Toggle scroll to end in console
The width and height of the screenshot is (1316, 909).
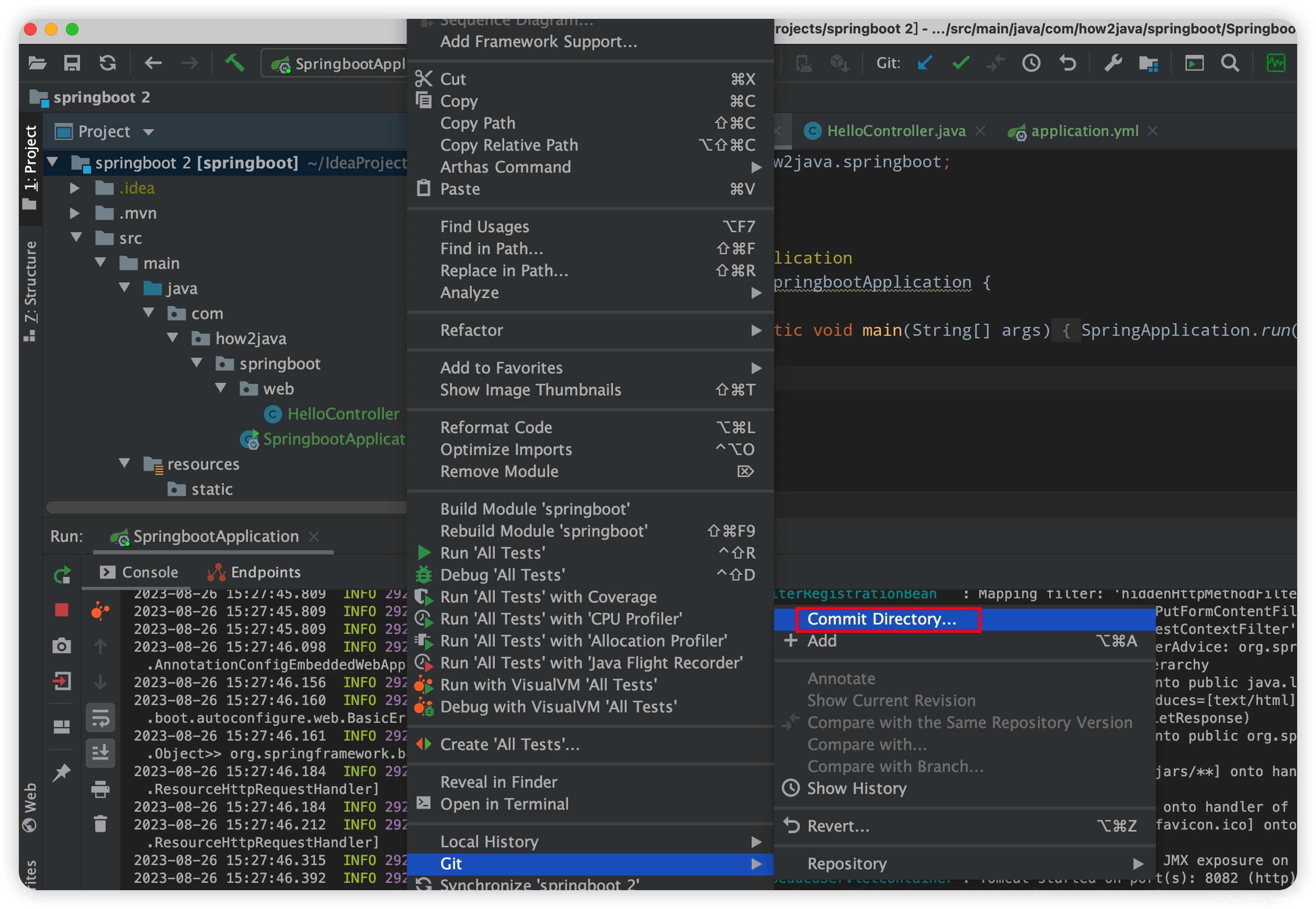(100, 753)
